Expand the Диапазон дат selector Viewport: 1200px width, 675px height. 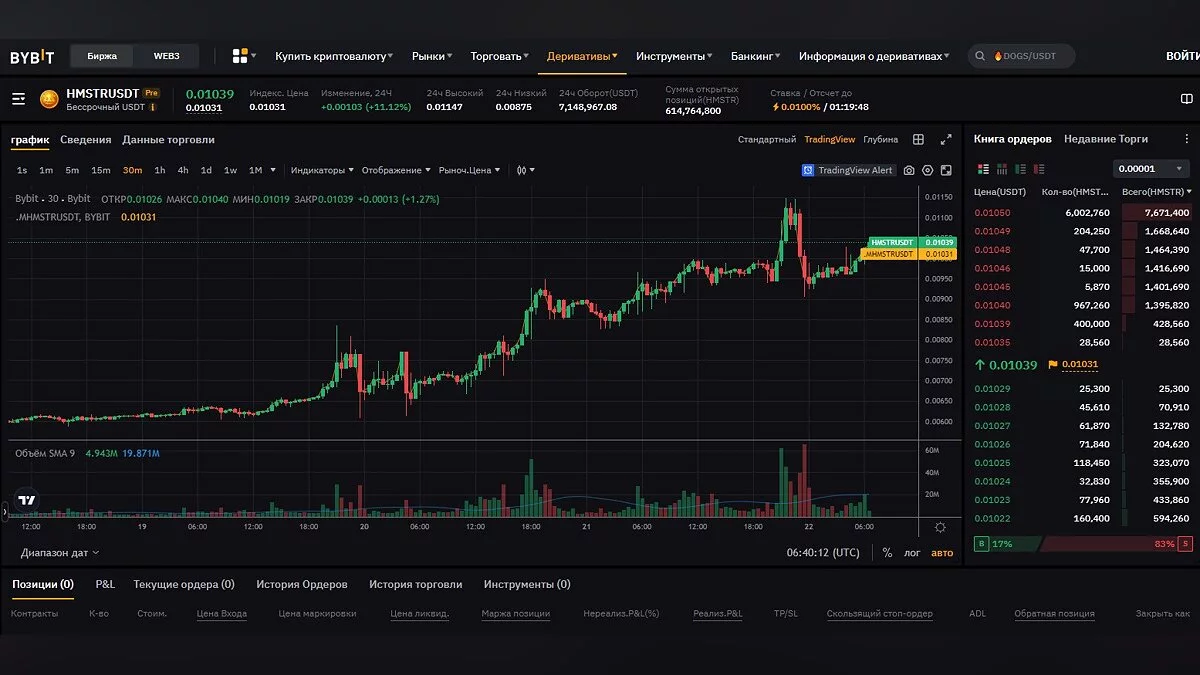[60, 552]
